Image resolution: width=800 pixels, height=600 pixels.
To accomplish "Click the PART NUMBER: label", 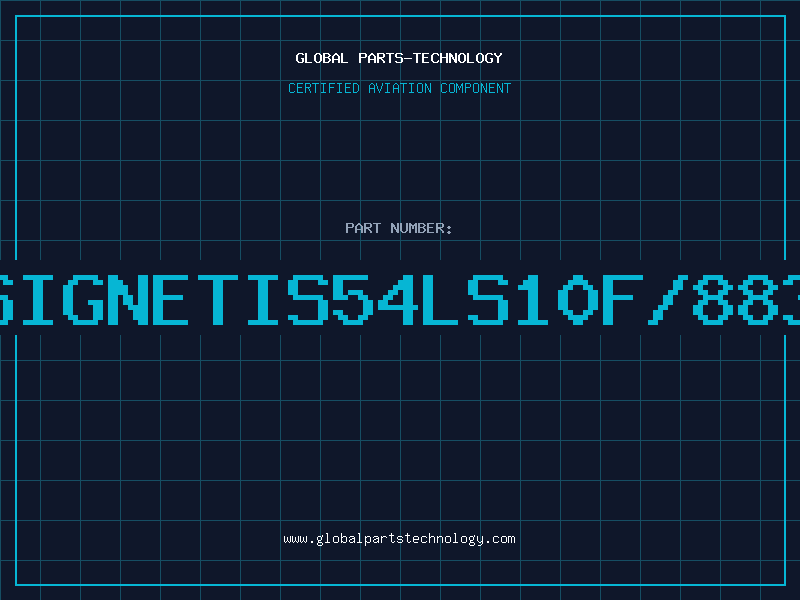I will point(399,228).
